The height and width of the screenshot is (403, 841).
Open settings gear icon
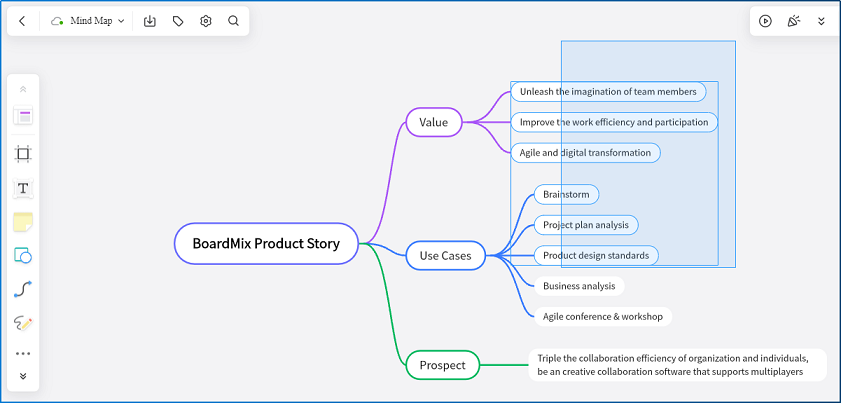tap(206, 21)
